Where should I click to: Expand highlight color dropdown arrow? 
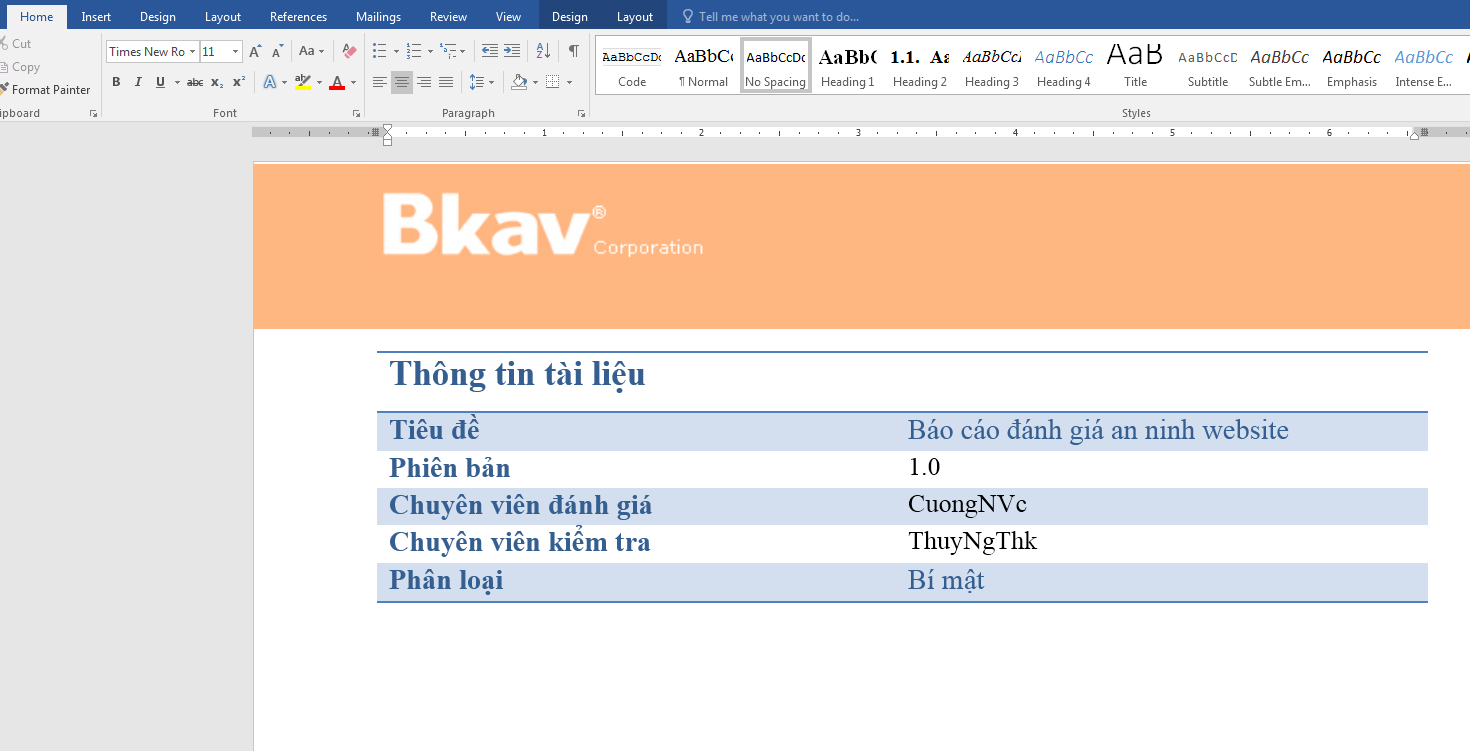click(319, 82)
